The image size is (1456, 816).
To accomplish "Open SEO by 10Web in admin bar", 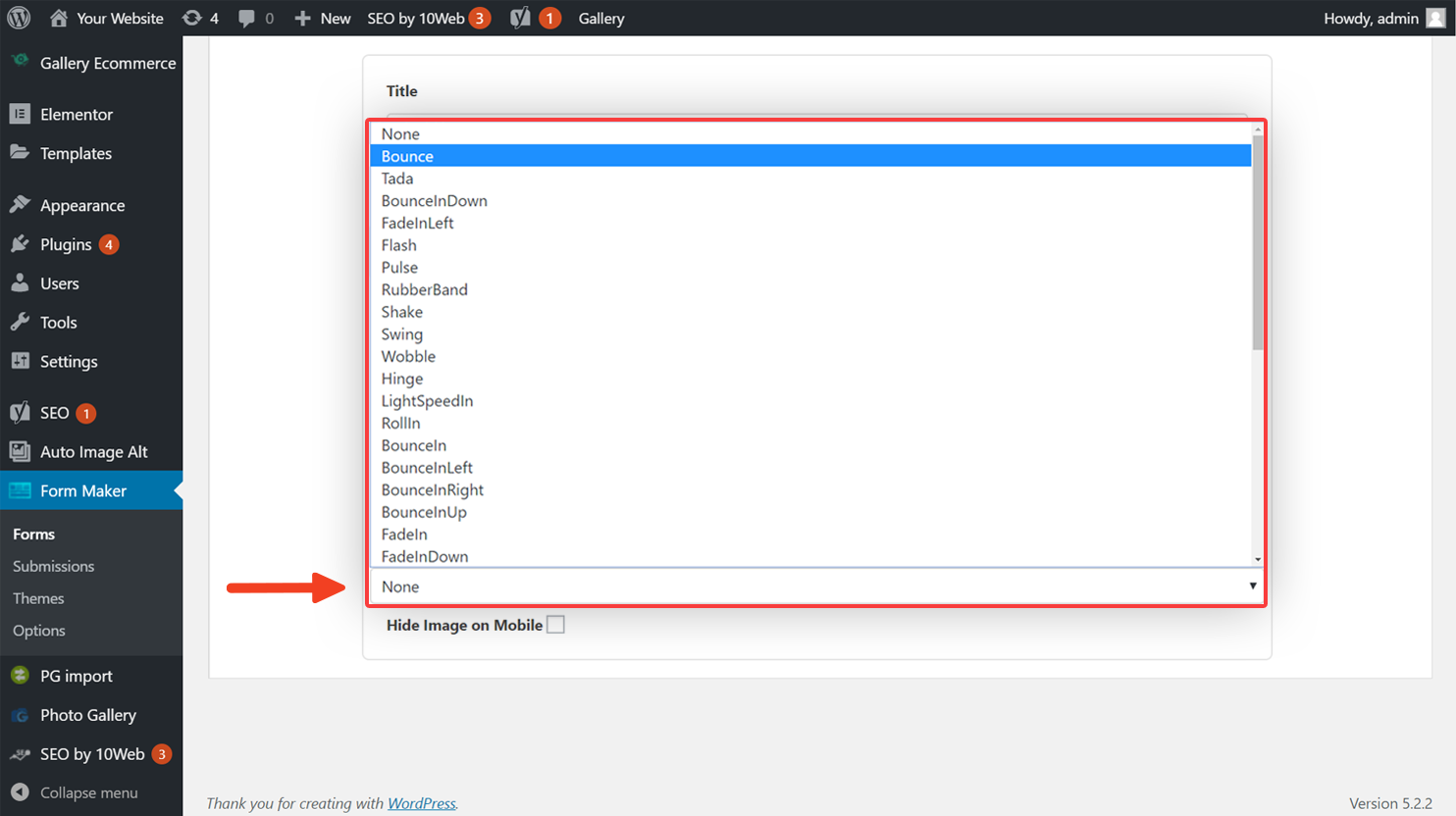I will [429, 18].
